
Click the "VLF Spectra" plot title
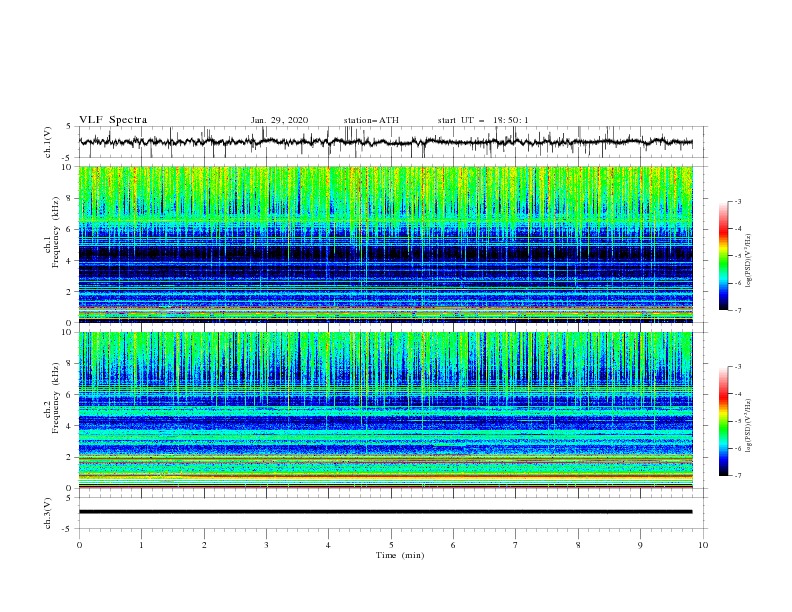113,120
